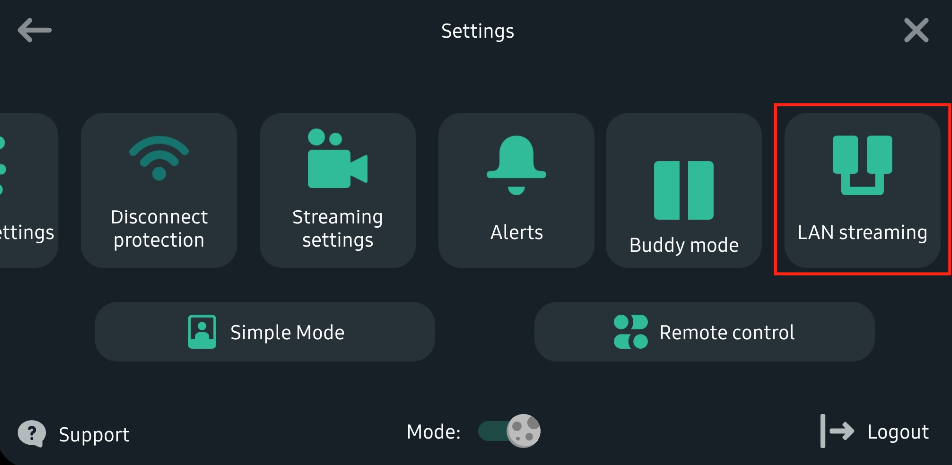Click the video camera streaming icon

337,158
